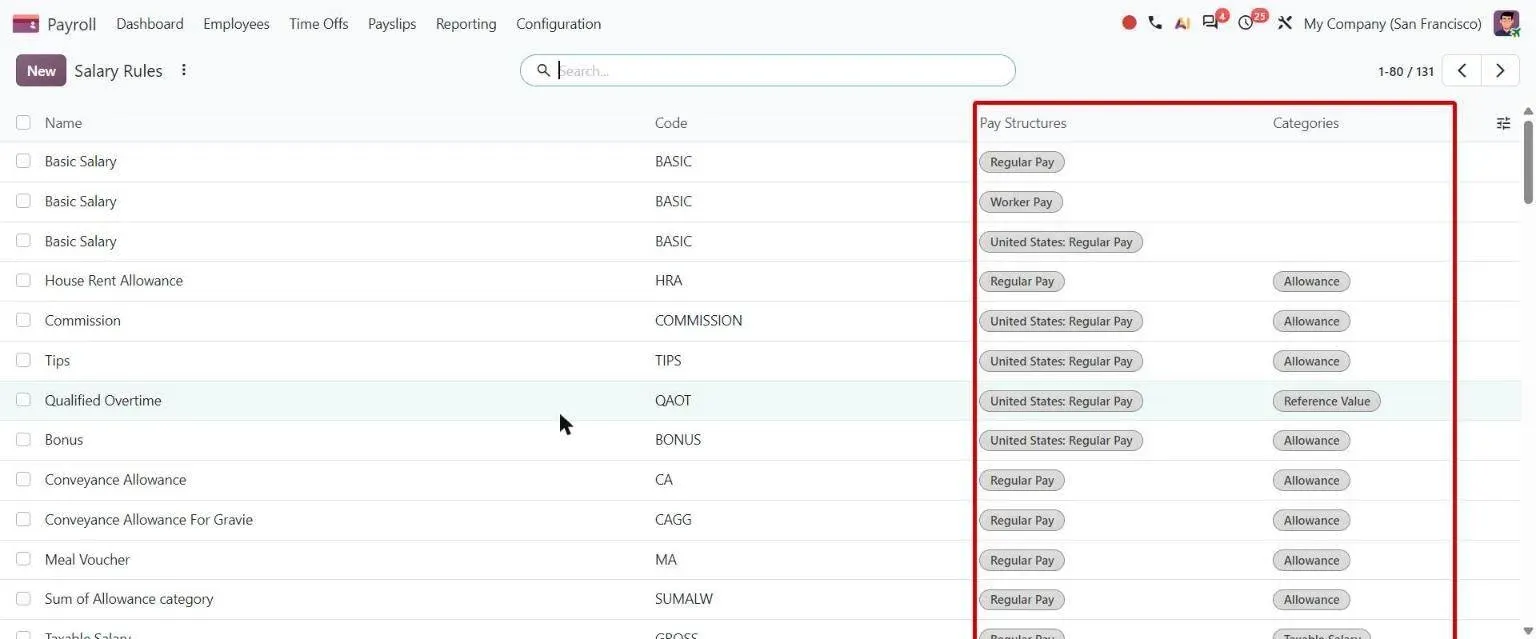Open the Reporting menu
Screen dimensions: 1536x639
[x=466, y=24]
